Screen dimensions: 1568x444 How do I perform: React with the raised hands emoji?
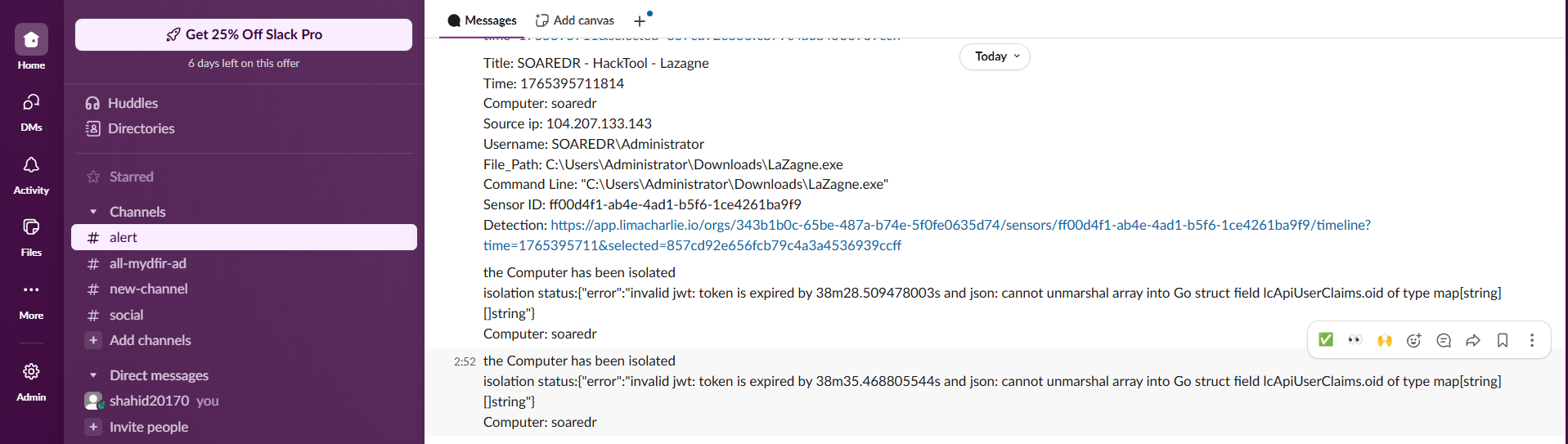point(1385,340)
